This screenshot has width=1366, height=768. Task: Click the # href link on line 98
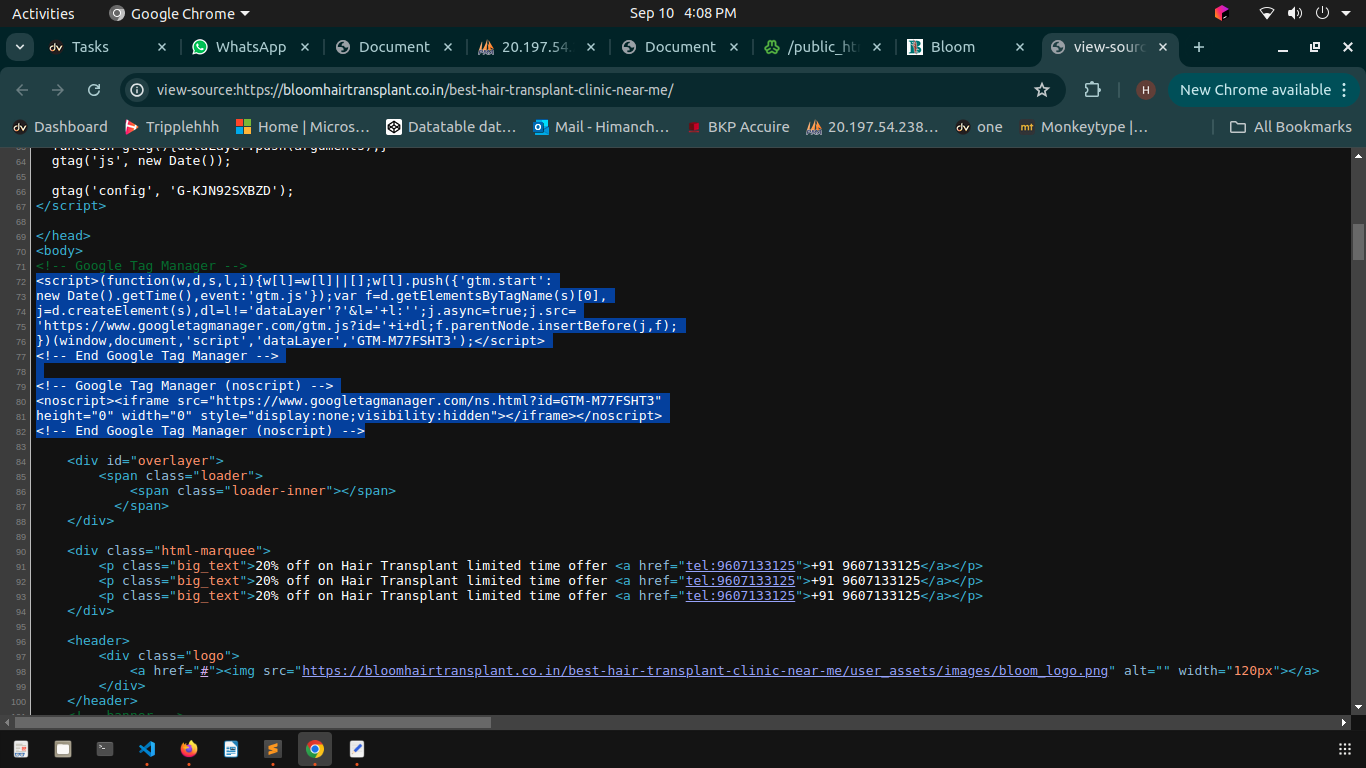point(204,671)
